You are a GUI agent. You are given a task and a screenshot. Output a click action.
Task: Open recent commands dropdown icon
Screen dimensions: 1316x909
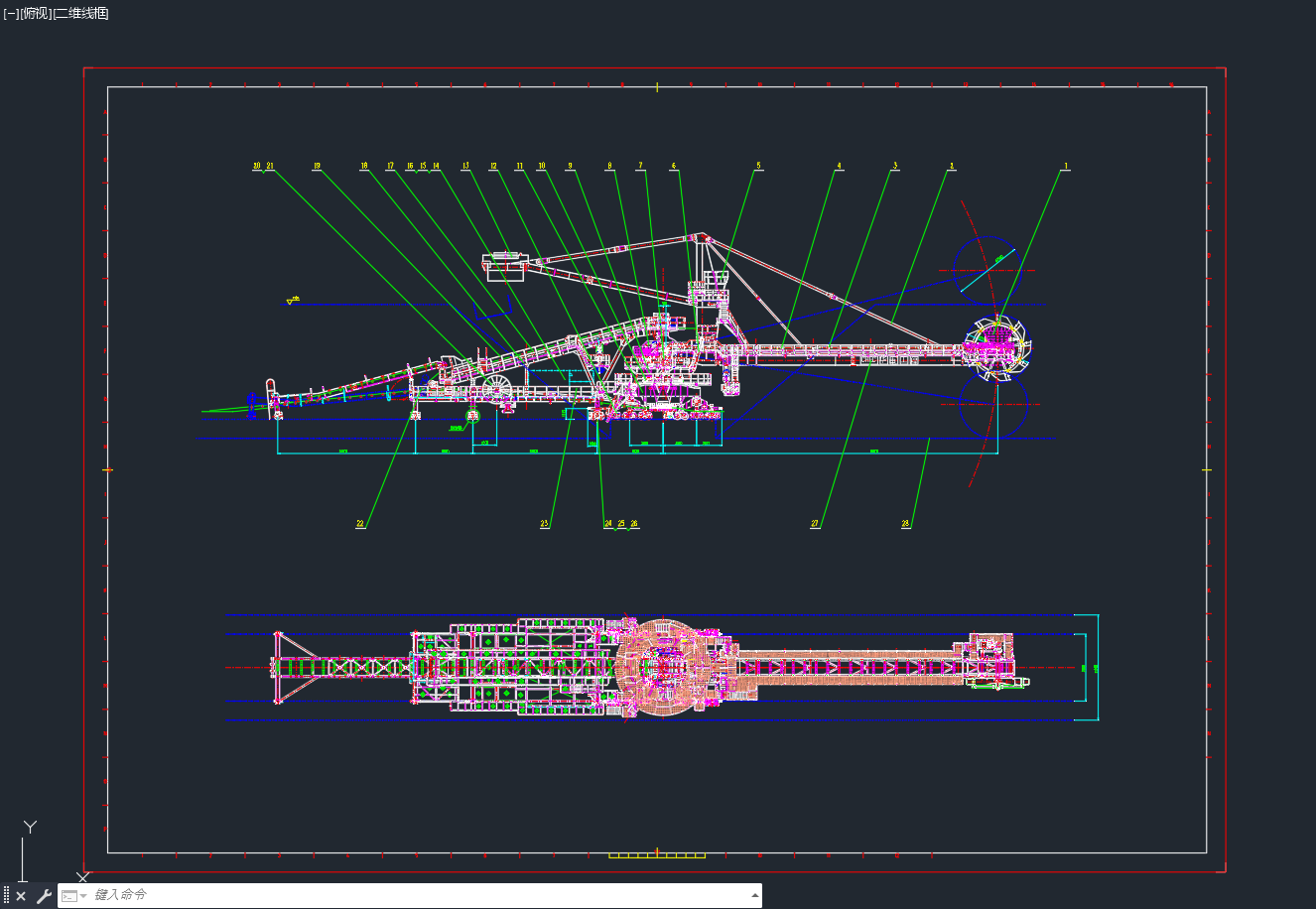click(x=74, y=896)
